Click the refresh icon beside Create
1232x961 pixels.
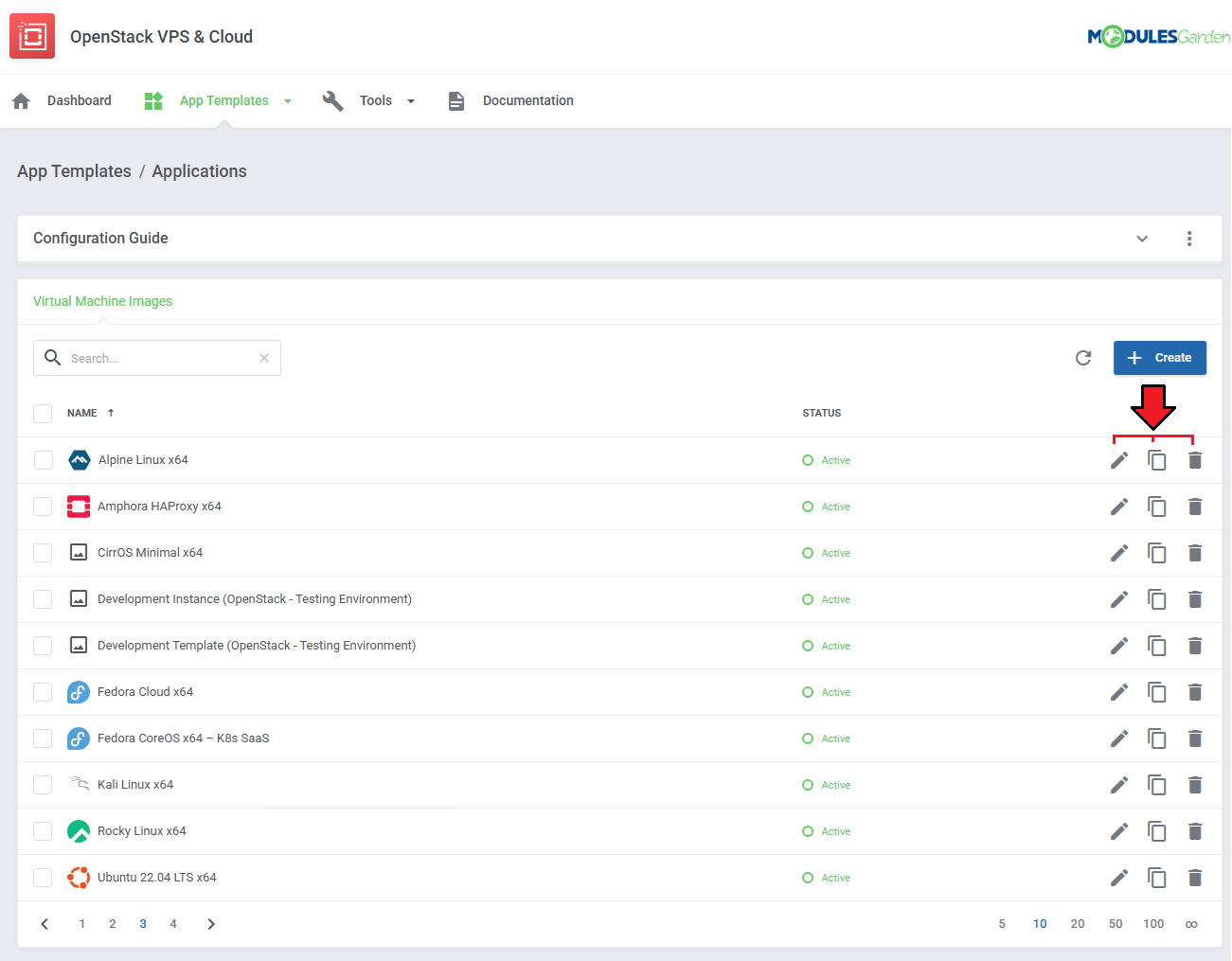(1083, 358)
